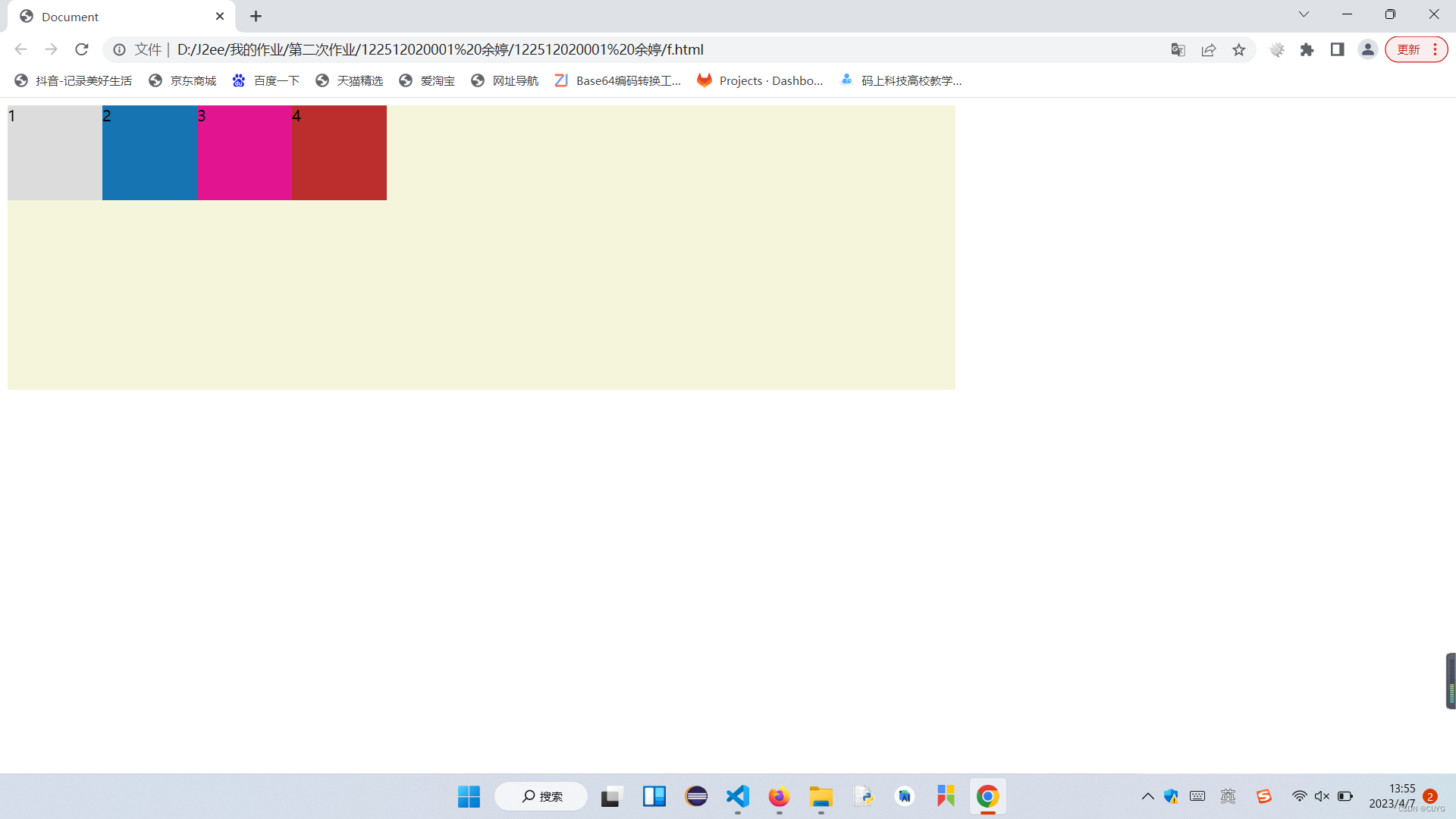This screenshot has width=1456, height=819.
Task: Open the extensions puzzle icon
Action: [x=1307, y=50]
